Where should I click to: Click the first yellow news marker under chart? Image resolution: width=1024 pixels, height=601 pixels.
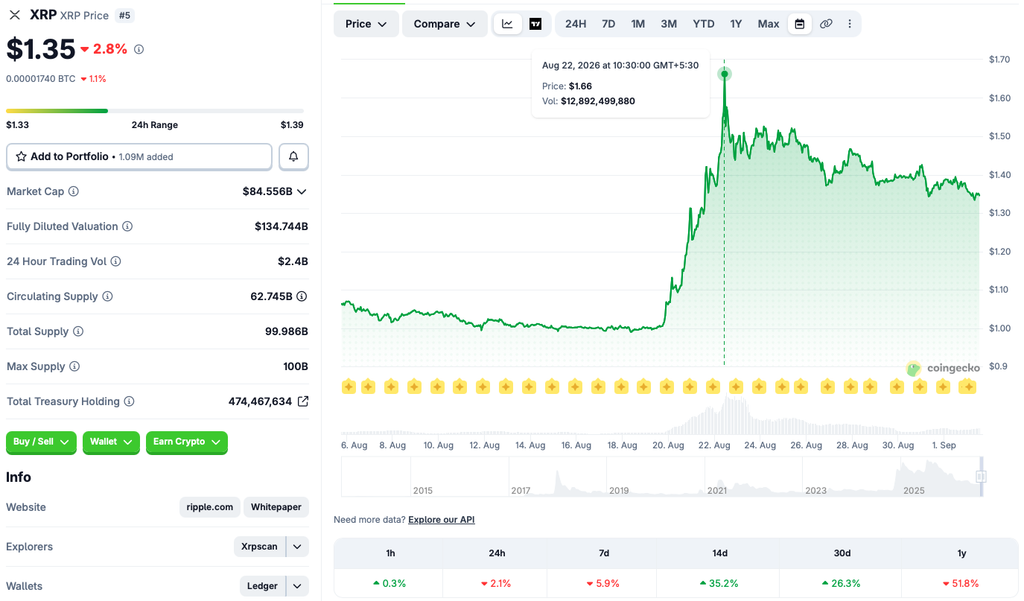point(349,387)
